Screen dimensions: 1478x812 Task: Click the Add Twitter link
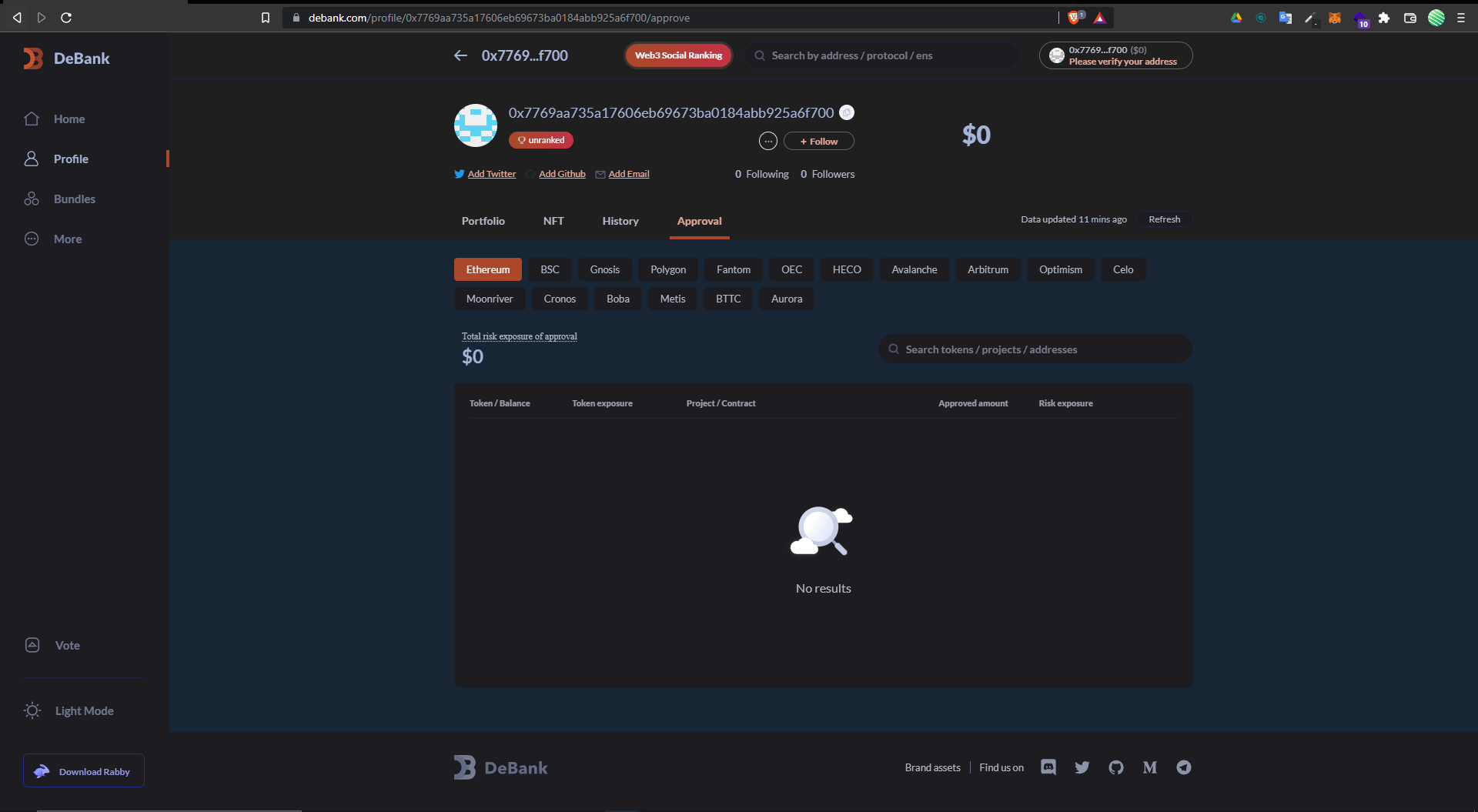pyautogui.click(x=491, y=173)
